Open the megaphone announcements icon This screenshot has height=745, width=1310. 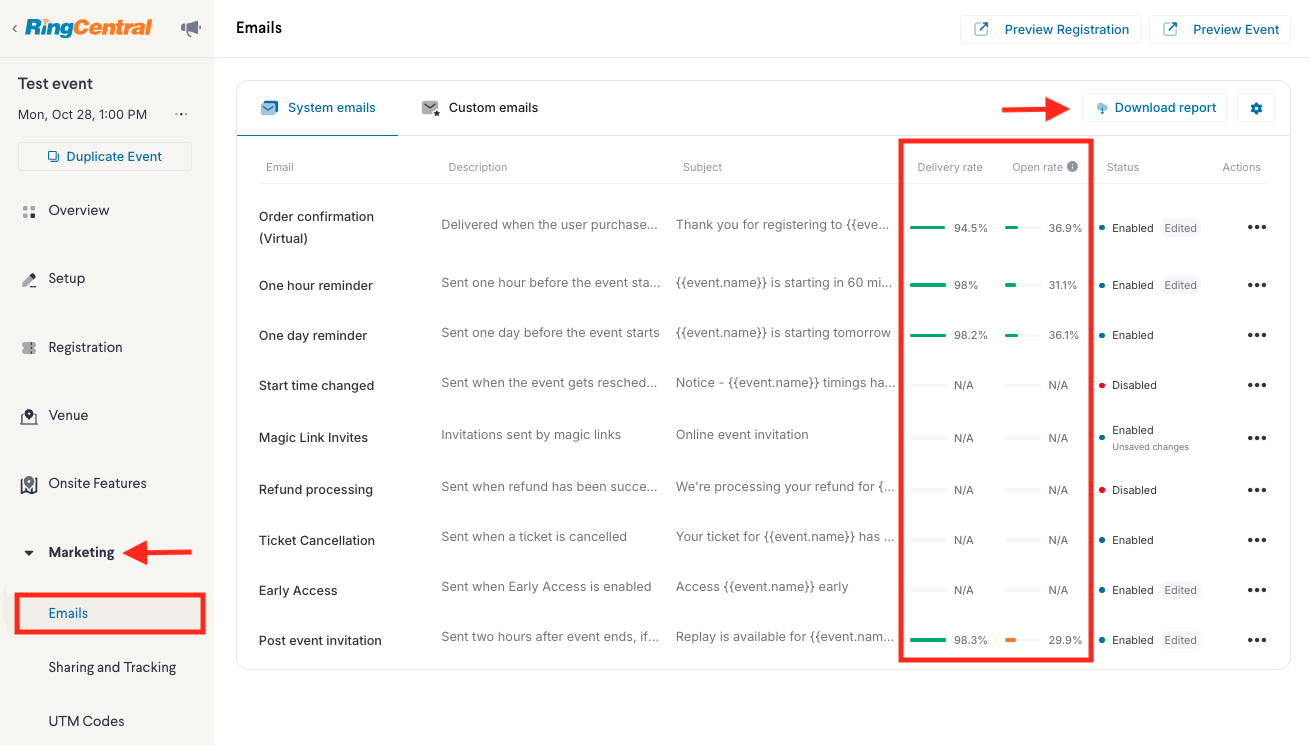190,29
